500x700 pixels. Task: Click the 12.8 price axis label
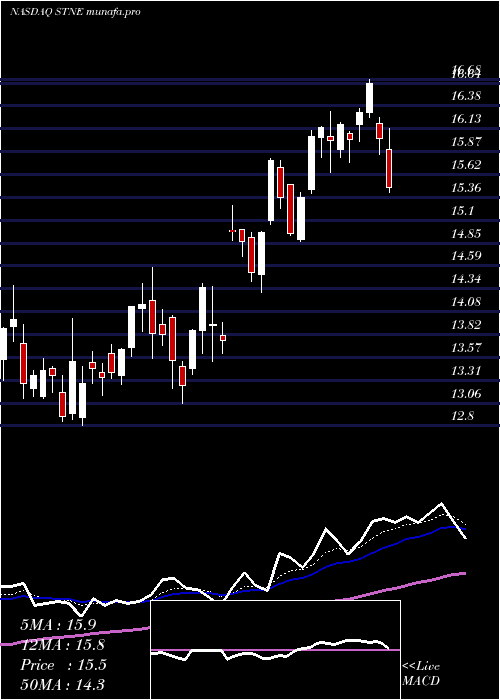[x=462, y=416]
